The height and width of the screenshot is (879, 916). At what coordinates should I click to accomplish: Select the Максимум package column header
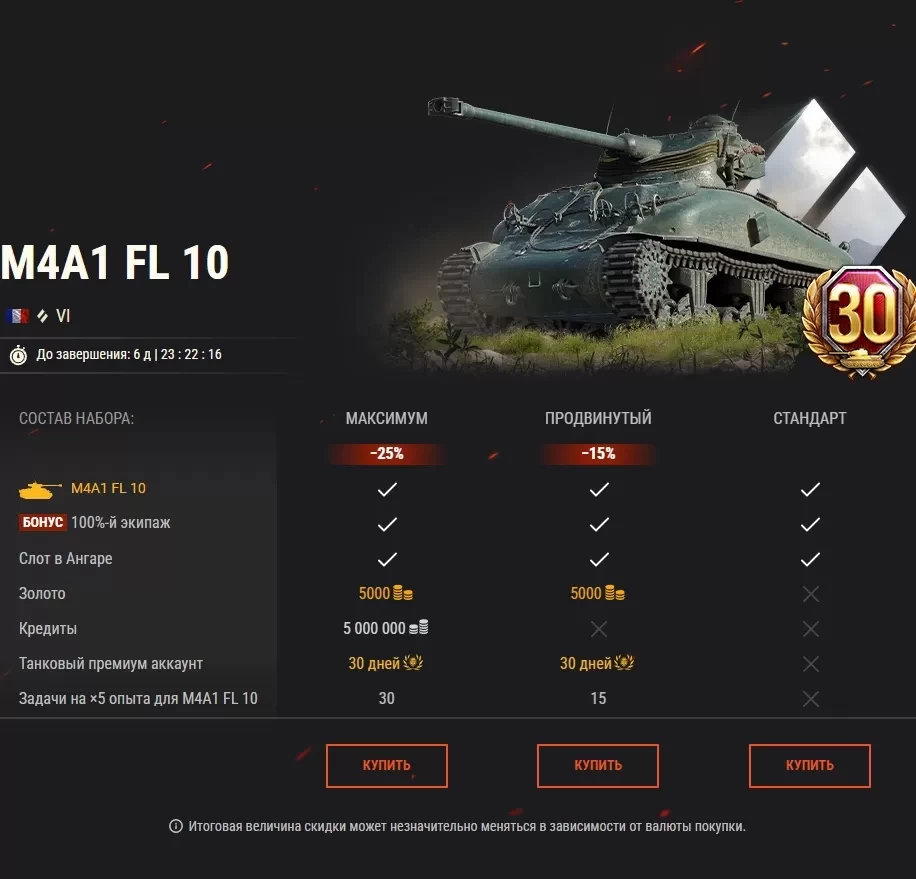pos(387,418)
